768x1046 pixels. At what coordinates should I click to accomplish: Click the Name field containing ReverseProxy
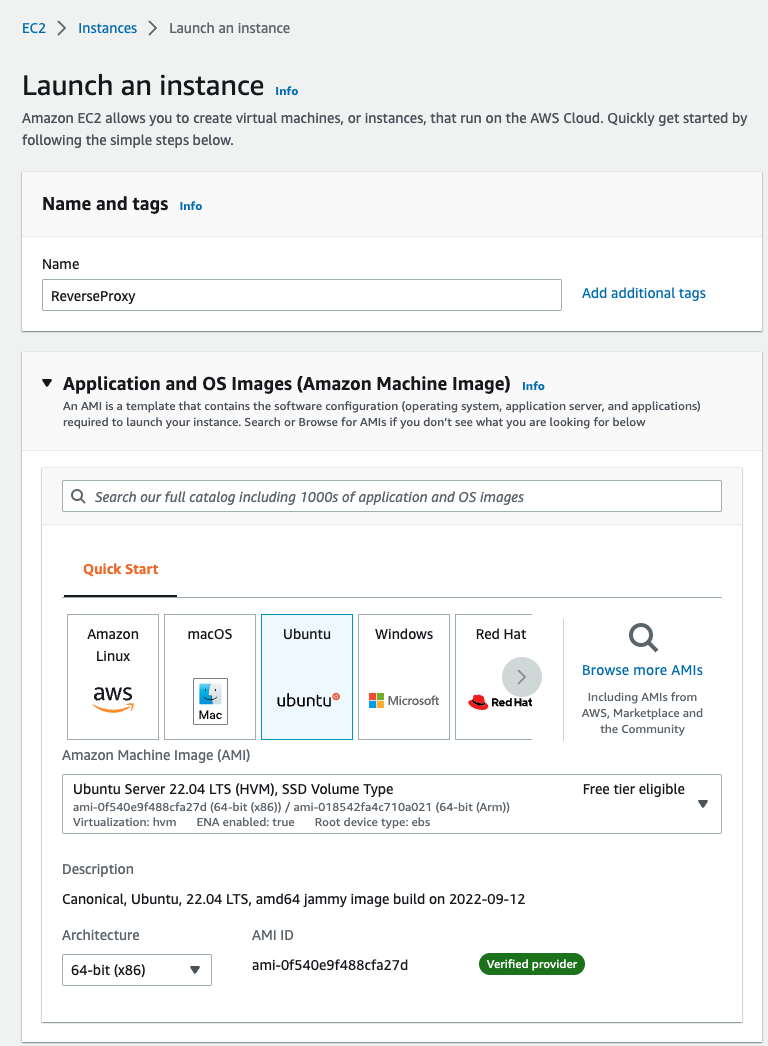click(x=302, y=295)
